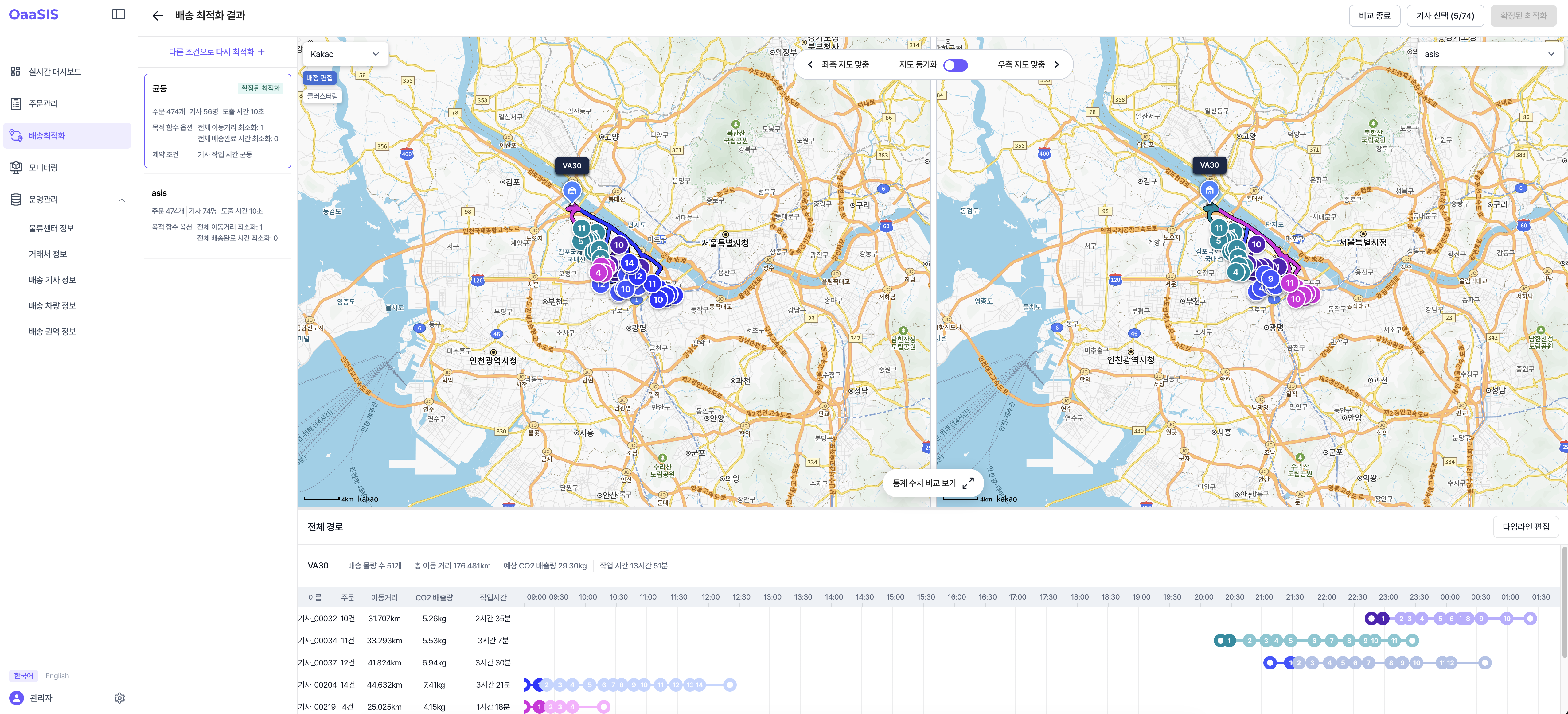Screen dimensions: 1568x714
Task: Switch language to 한국어
Action: click(x=24, y=676)
